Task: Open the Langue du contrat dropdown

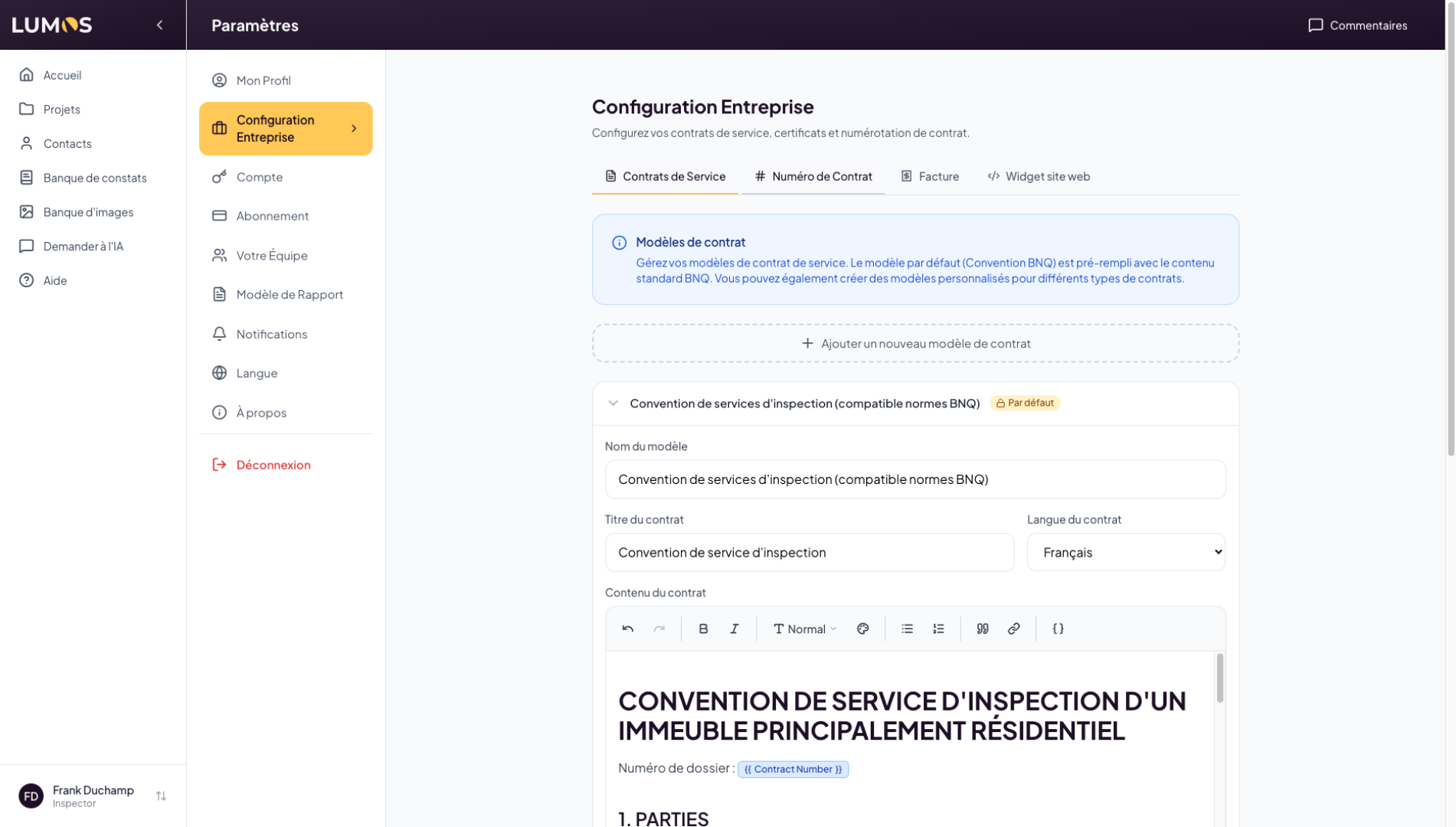Action: (x=1125, y=552)
